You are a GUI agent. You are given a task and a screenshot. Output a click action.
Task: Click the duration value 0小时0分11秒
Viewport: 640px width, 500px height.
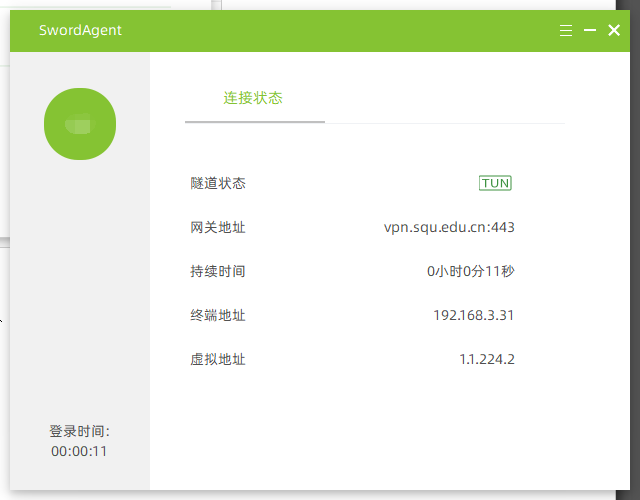coord(470,271)
